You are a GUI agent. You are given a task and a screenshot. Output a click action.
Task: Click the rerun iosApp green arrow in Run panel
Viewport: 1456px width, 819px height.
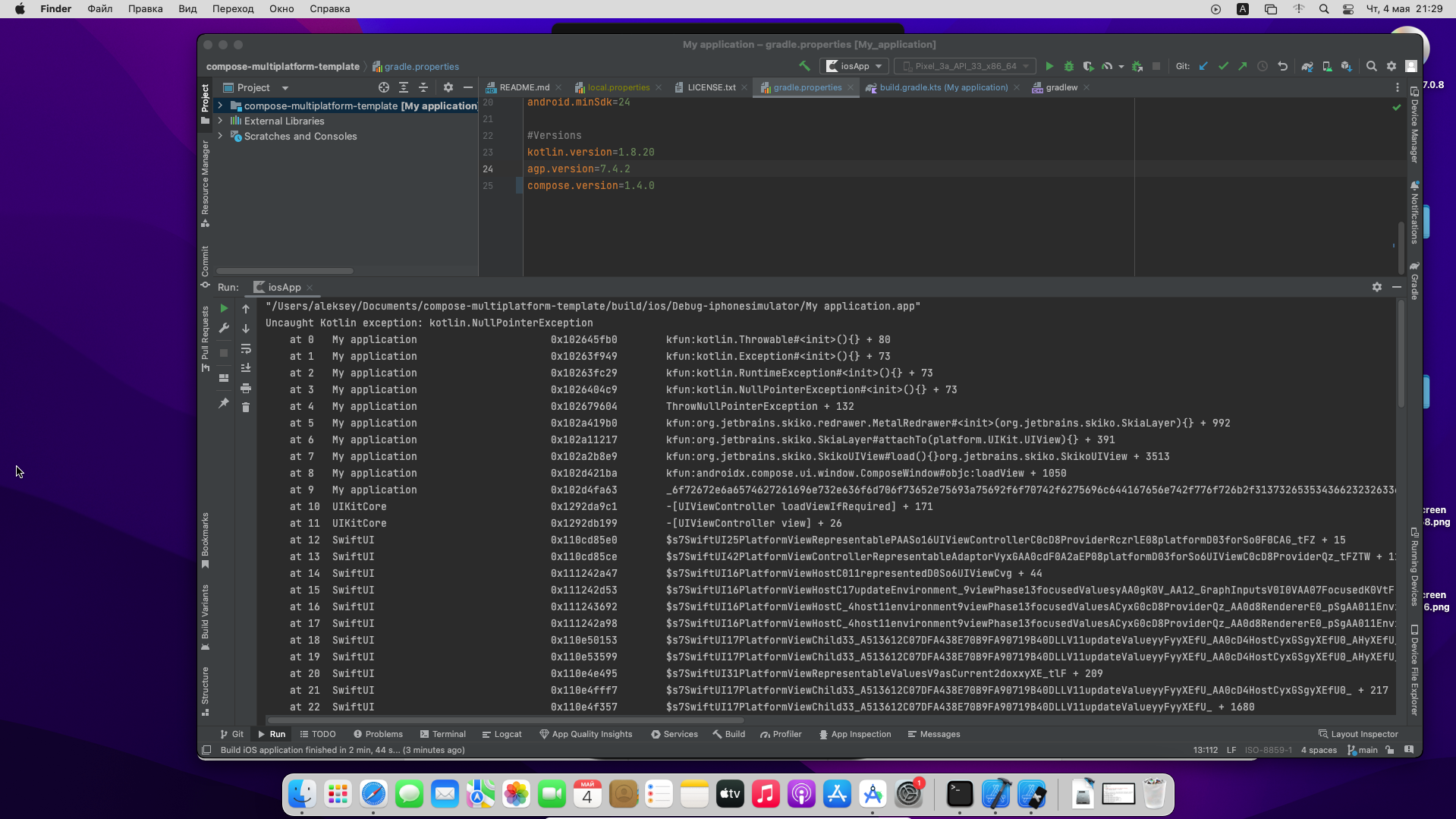(x=224, y=309)
